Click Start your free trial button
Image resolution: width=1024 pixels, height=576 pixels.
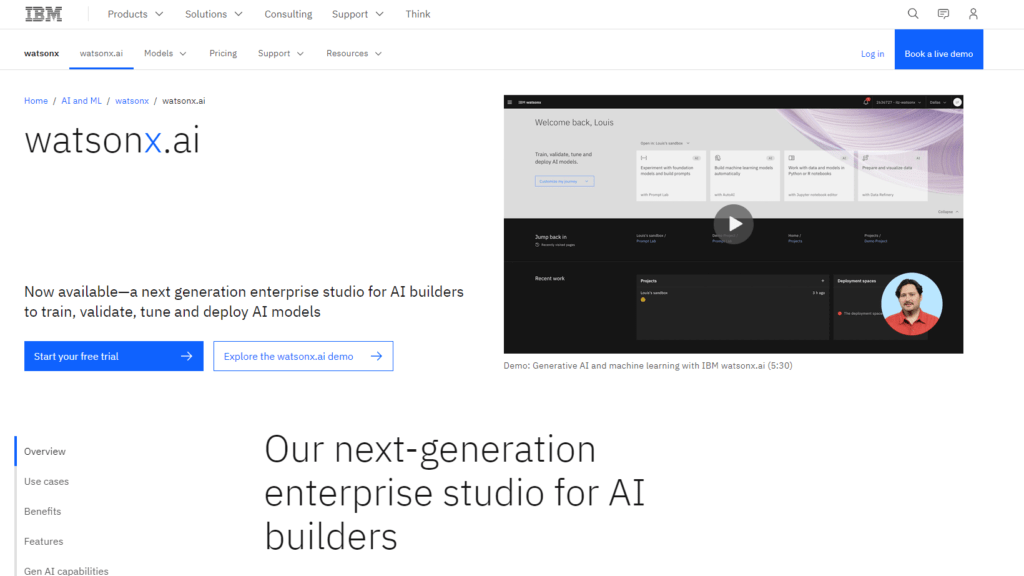click(x=113, y=356)
